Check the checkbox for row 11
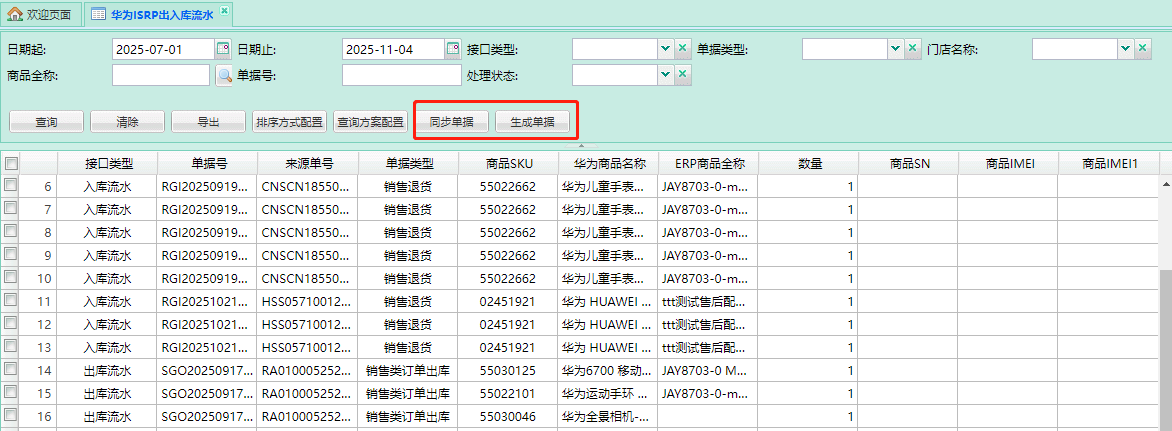Image resolution: width=1172 pixels, height=431 pixels. (x=11, y=301)
